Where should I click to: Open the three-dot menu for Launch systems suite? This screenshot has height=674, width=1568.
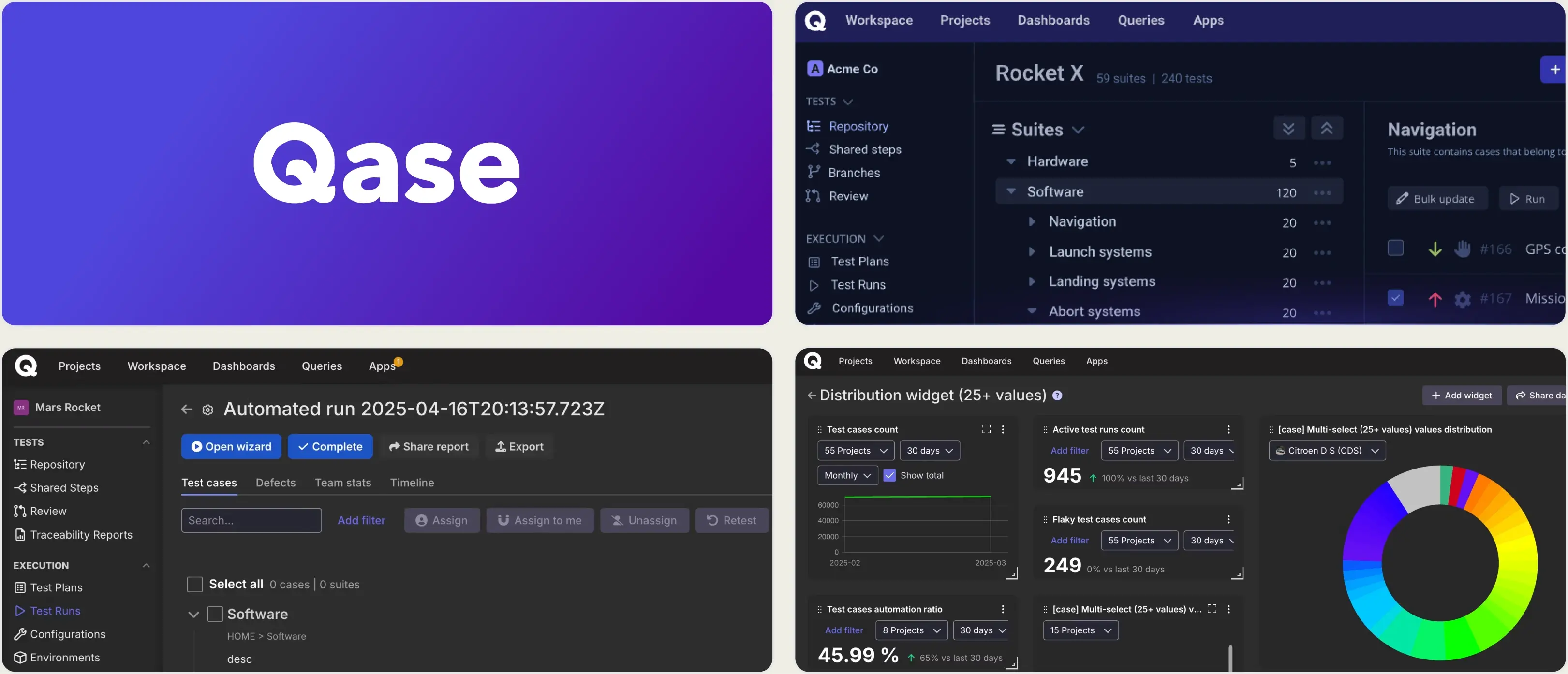click(1322, 252)
